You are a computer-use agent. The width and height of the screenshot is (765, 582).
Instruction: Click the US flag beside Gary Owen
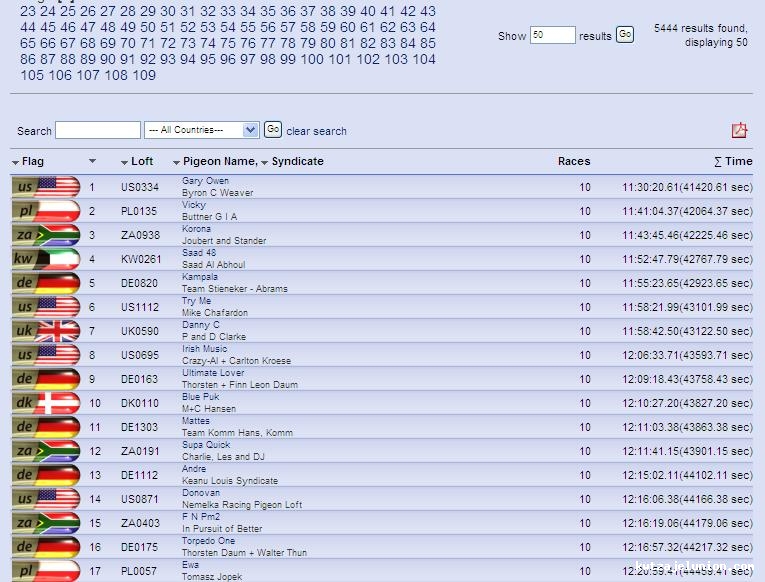(x=46, y=187)
